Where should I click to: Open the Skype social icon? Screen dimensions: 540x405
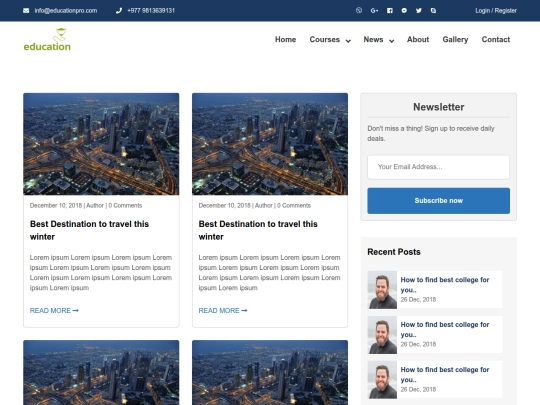click(434, 11)
